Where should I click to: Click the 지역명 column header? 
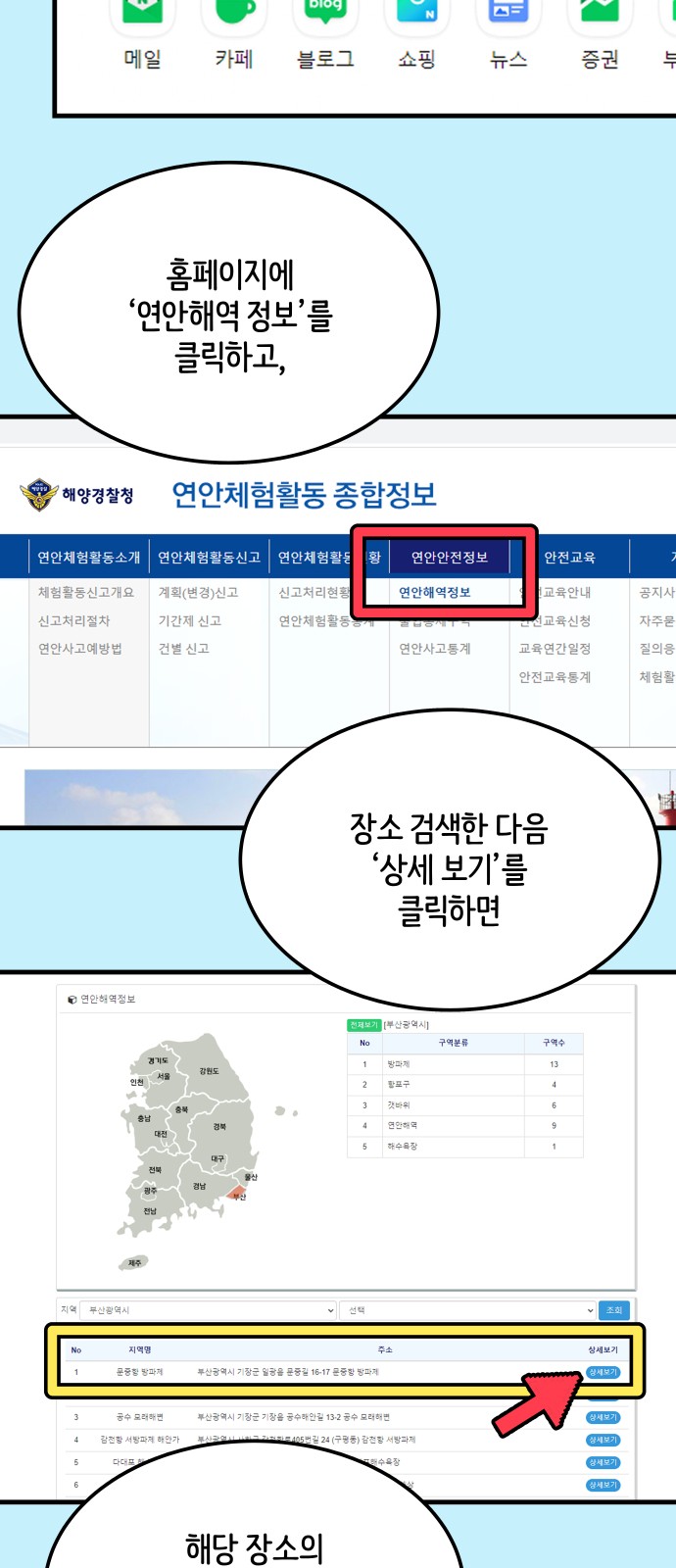click(140, 1350)
